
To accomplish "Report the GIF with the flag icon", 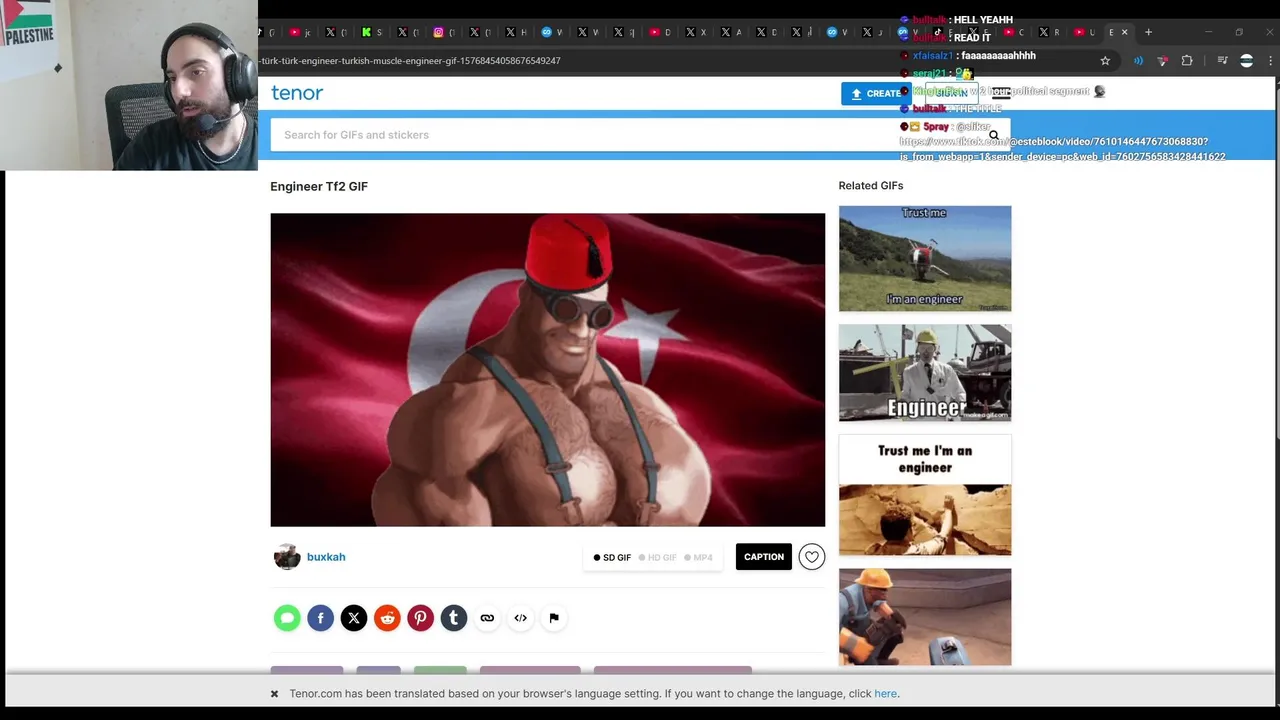I will pos(554,618).
